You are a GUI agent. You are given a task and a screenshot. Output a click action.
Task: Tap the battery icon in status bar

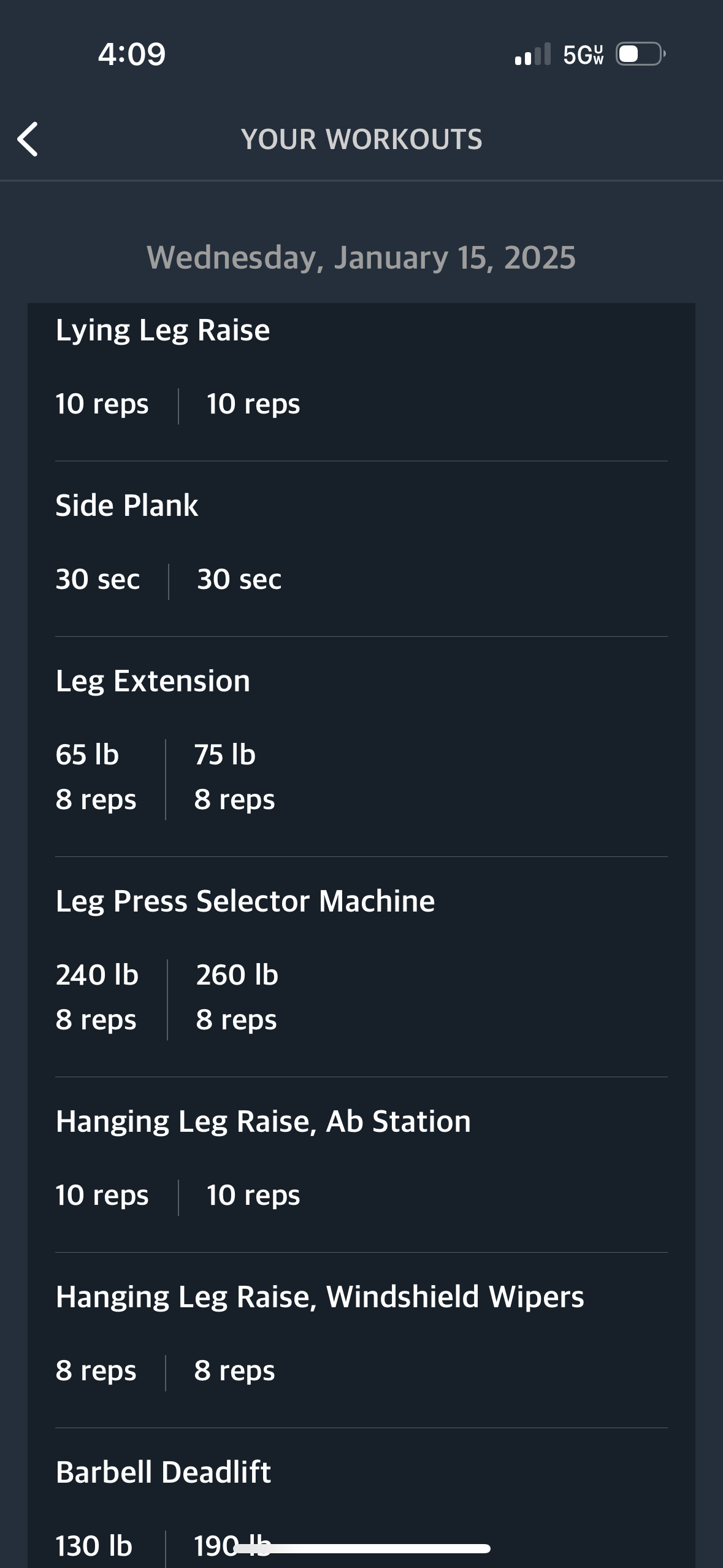pyautogui.click(x=640, y=54)
